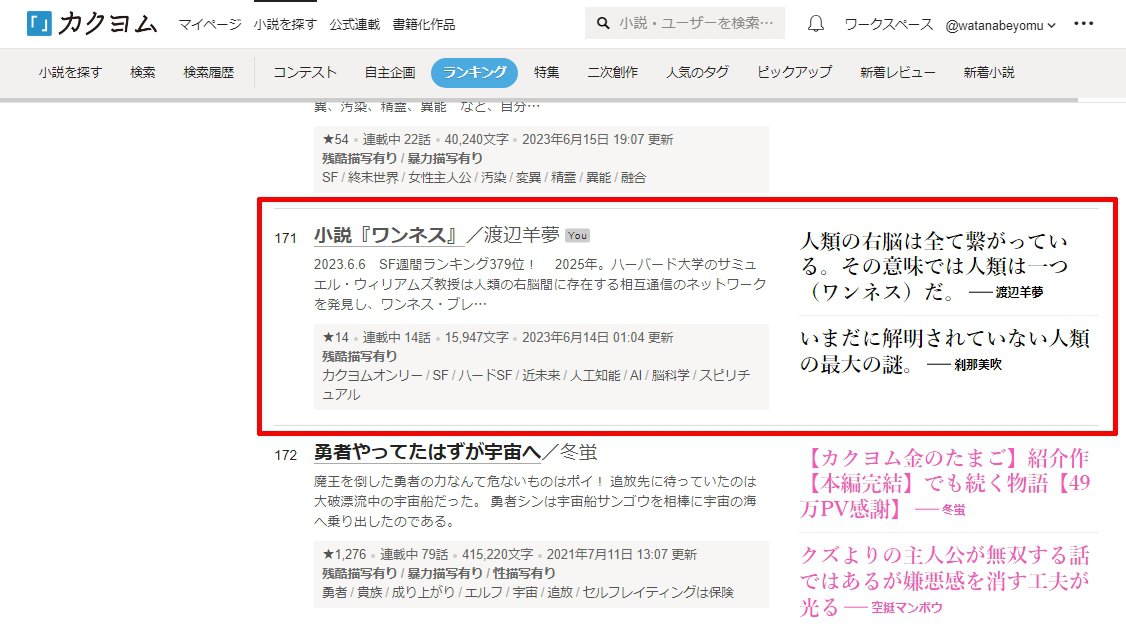Click the 公式連載 menu item
The width and height of the screenshot is (1126, 631).
[x=353, y=24]
